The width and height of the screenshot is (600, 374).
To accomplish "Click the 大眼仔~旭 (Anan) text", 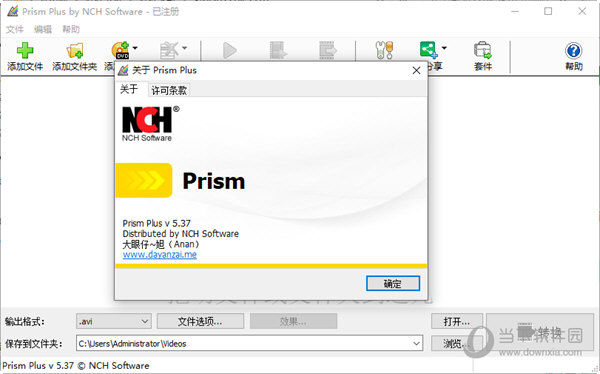I will [x=161, y=244].
